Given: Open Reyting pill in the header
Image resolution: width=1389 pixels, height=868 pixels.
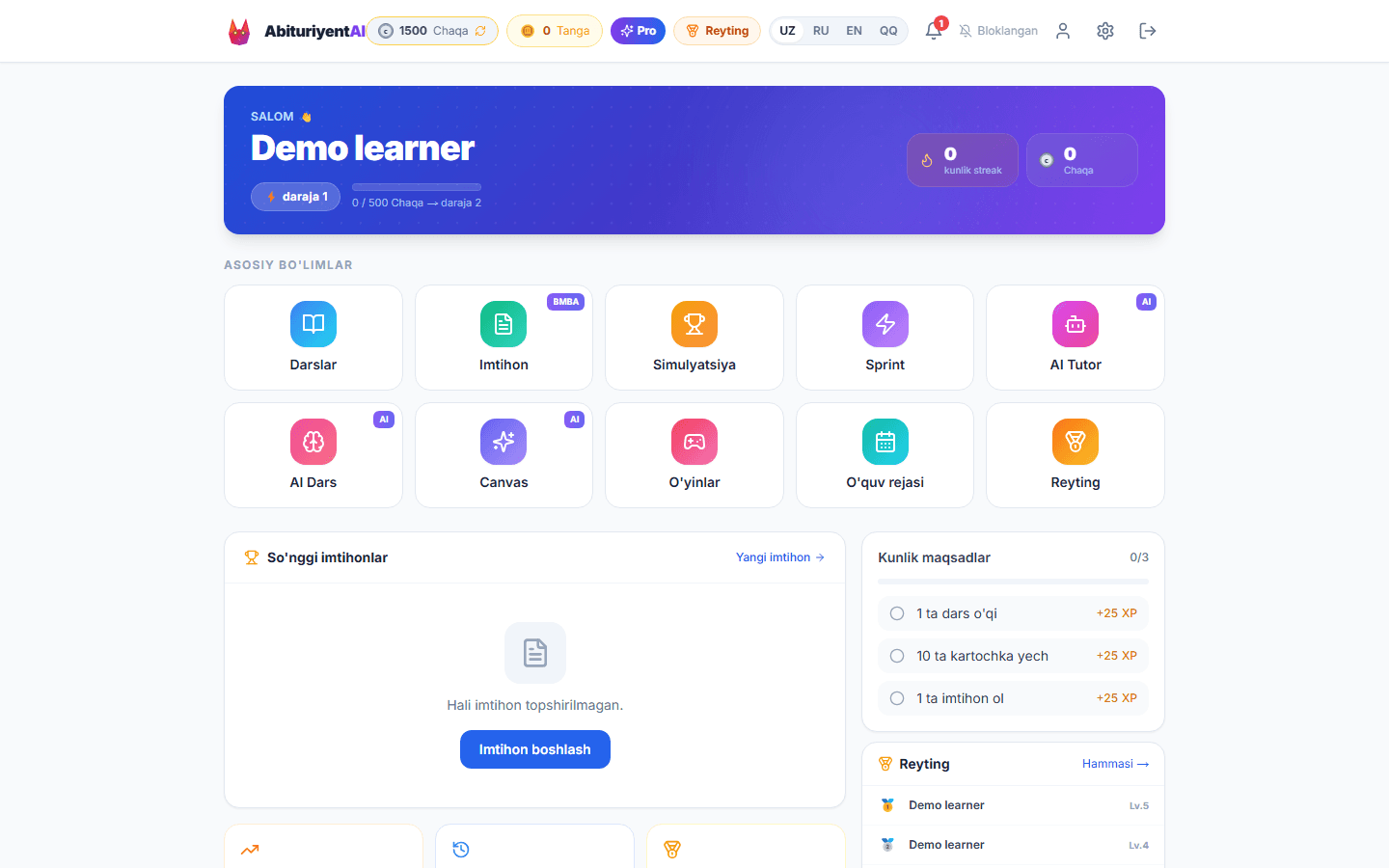Looking at the screenshot, I should coord(717,31).
